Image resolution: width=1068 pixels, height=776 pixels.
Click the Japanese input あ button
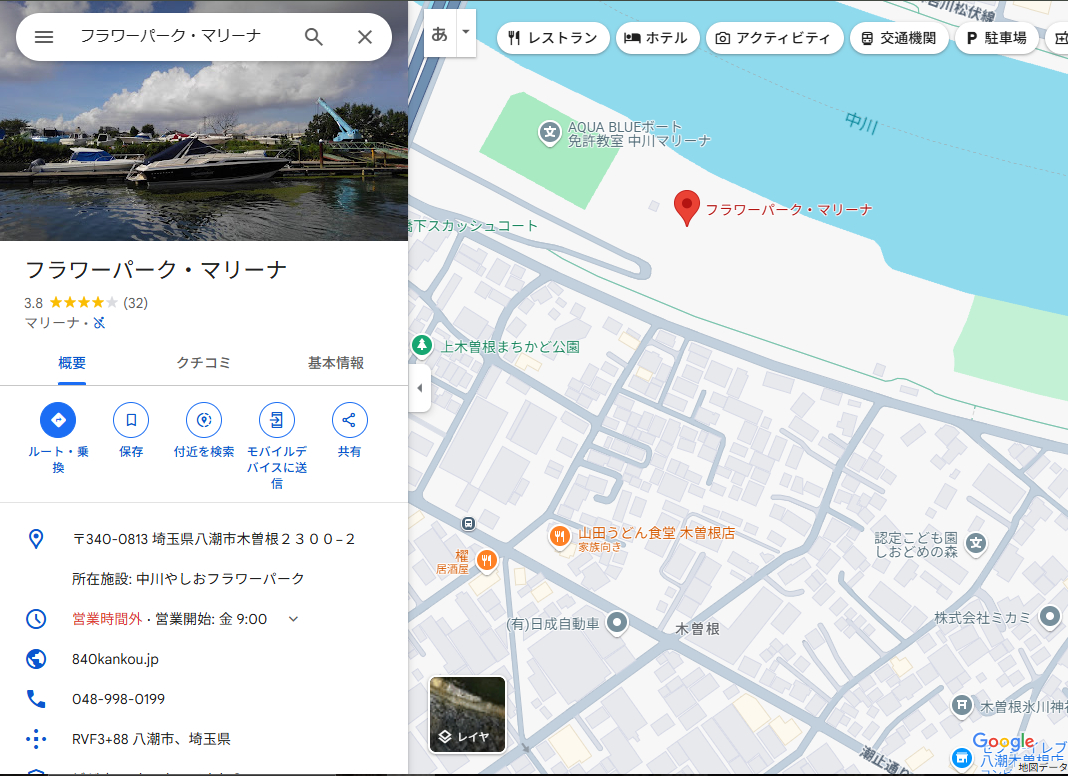pyautogui.click(x=439, y=33)
